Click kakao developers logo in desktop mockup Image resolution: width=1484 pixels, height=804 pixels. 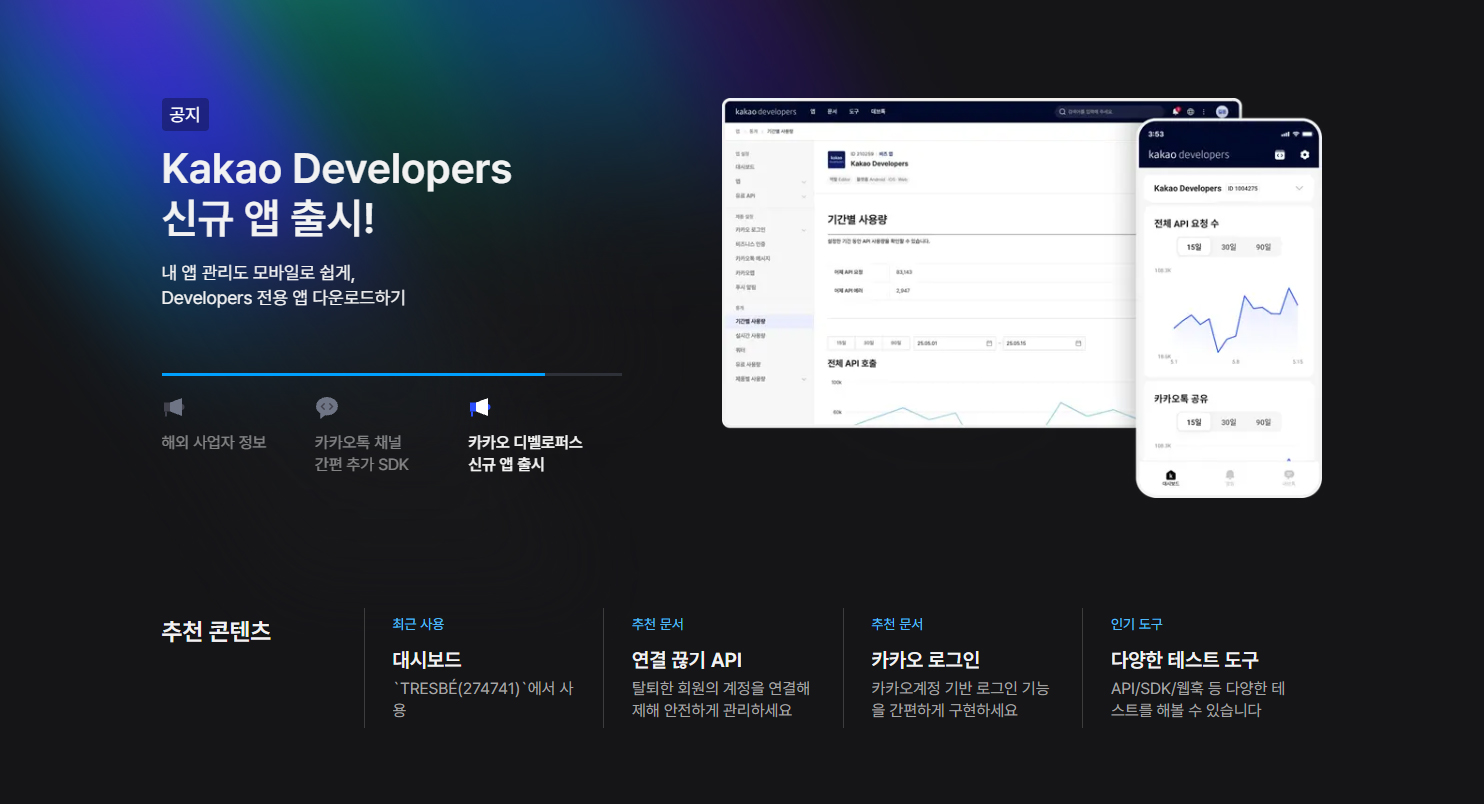tap(766, 111)
